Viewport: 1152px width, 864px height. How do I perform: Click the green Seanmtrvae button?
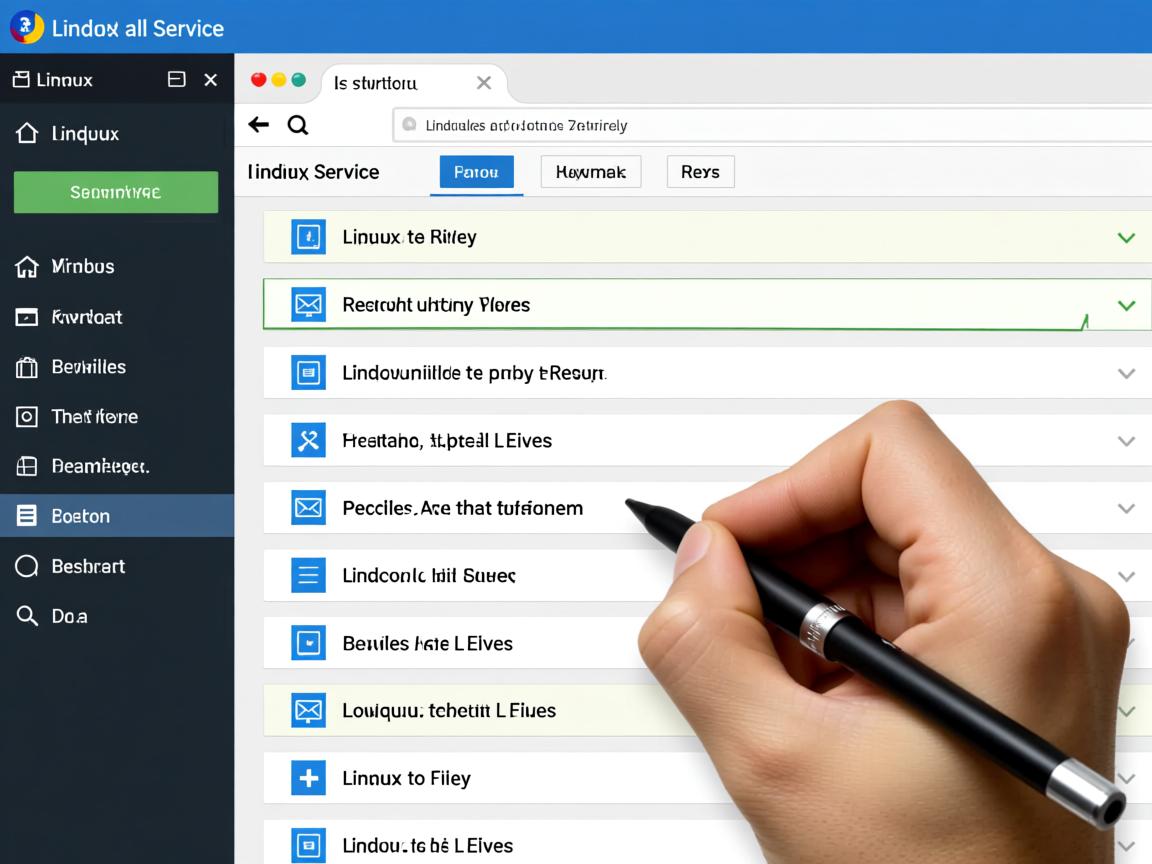tap(116, 192)
